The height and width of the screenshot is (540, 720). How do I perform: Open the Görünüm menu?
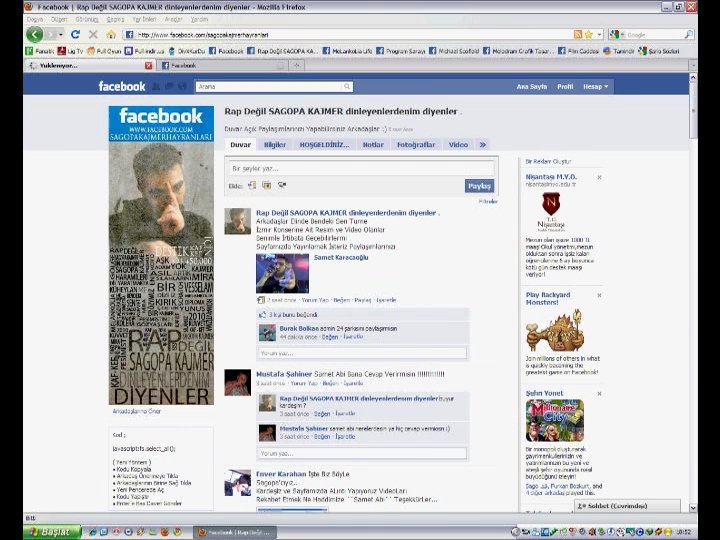87,19
